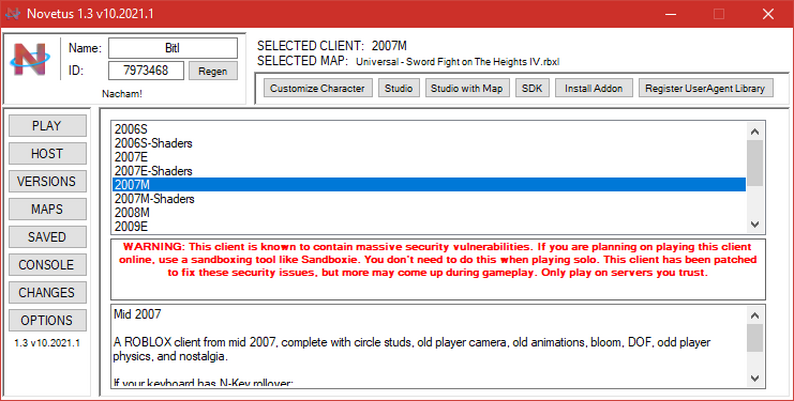
Task: Click client list scroll up arrow
Action: coord(755,132)
